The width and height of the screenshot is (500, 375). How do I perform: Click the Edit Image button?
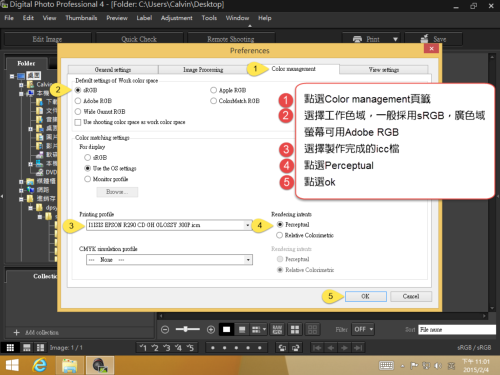47,39
